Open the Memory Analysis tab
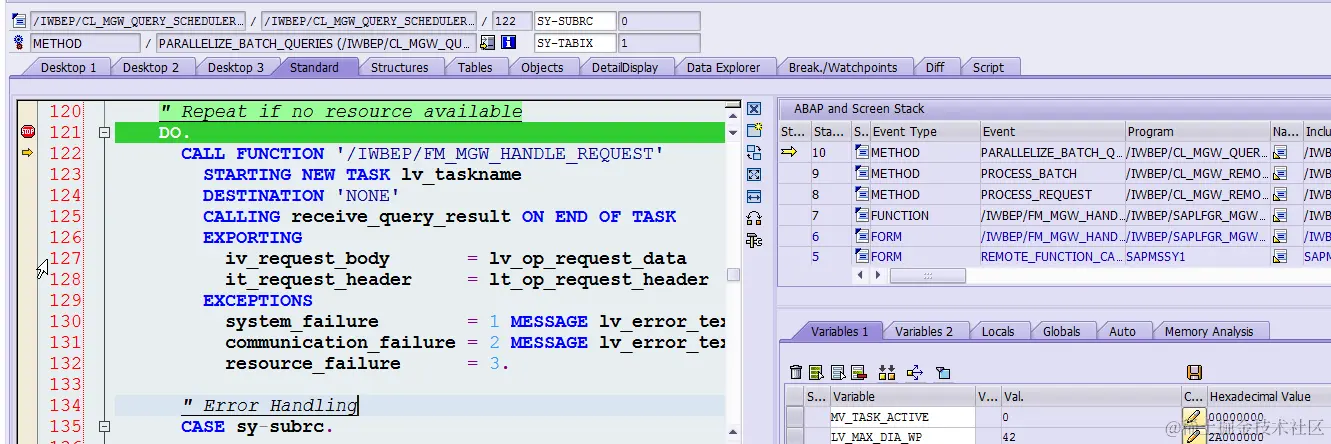This screenshot has width=1331, height=444. pyautogui.click(x=1208, y=331)
